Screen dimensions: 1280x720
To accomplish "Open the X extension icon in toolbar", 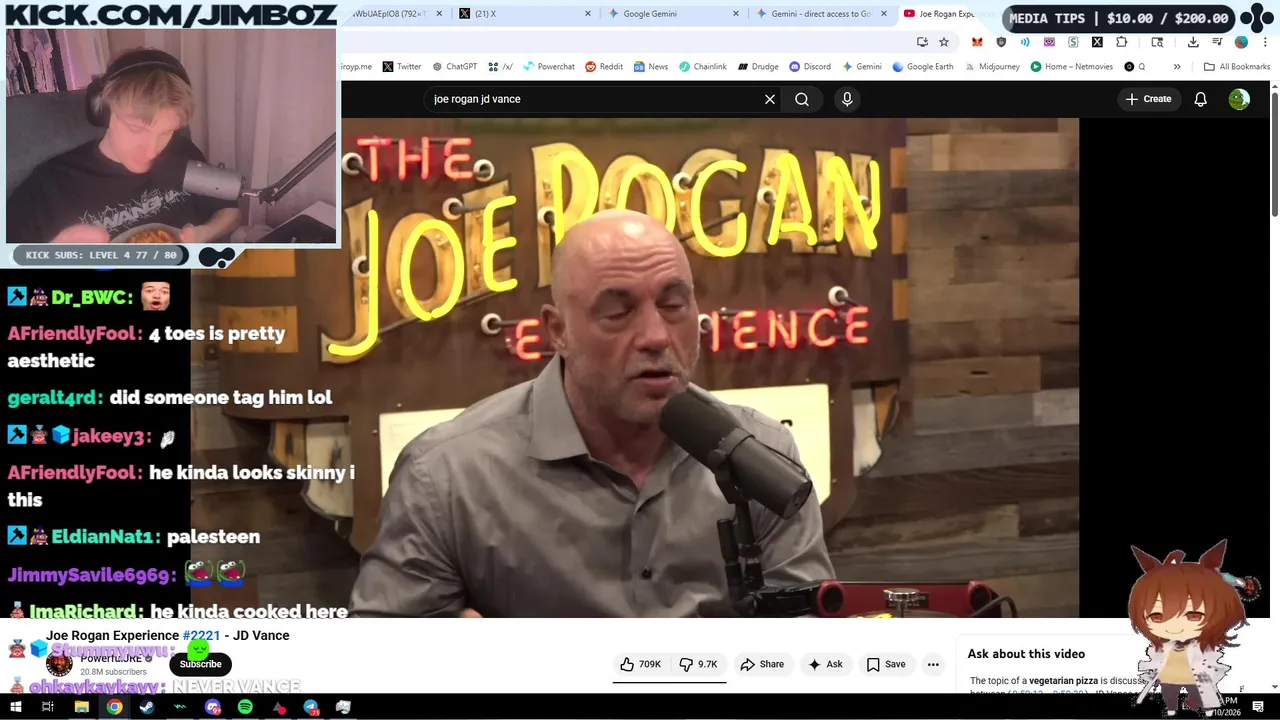I will click(1097, 42).
